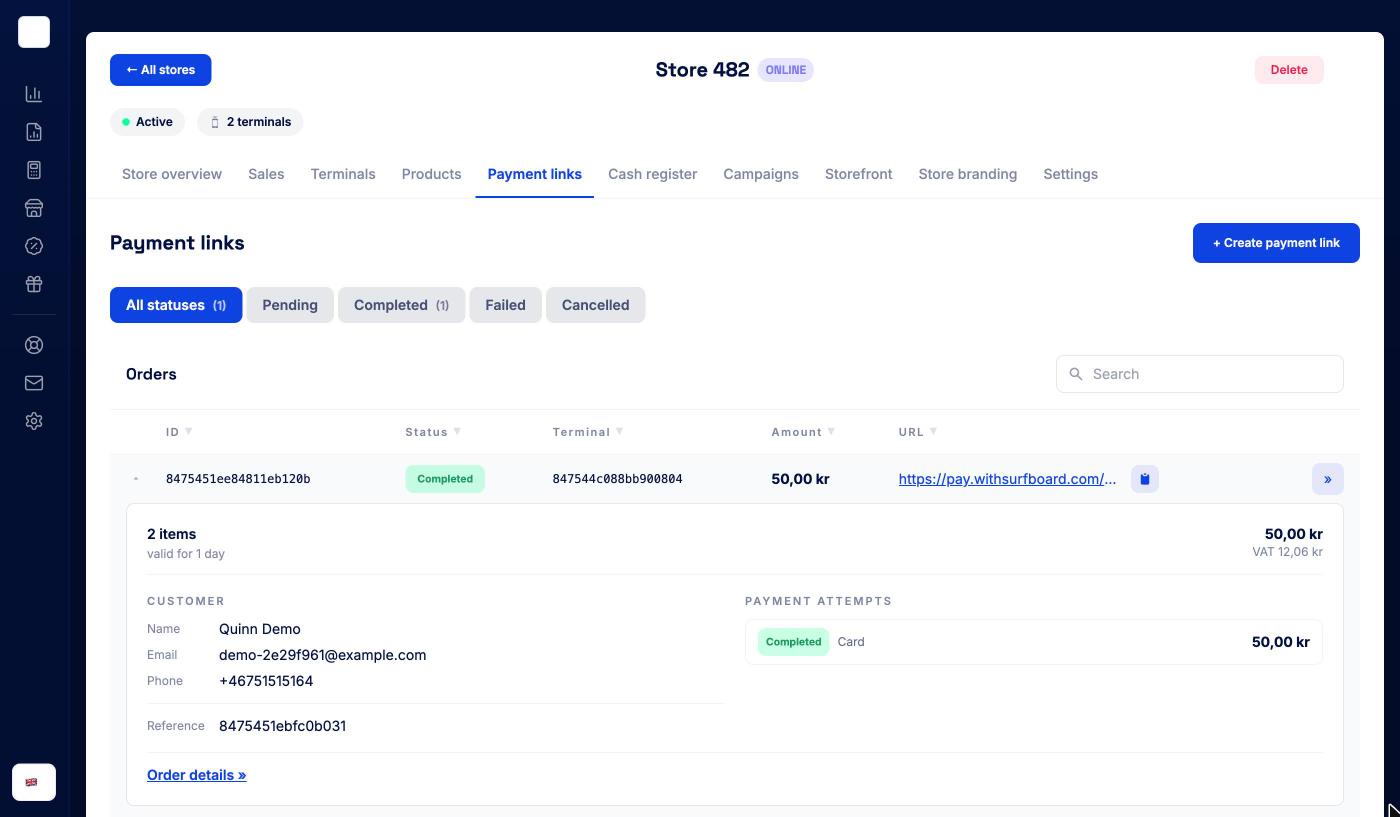Open the reports document sidebar icon
This screenshot has height=817, width=1400.
point(34,132)
